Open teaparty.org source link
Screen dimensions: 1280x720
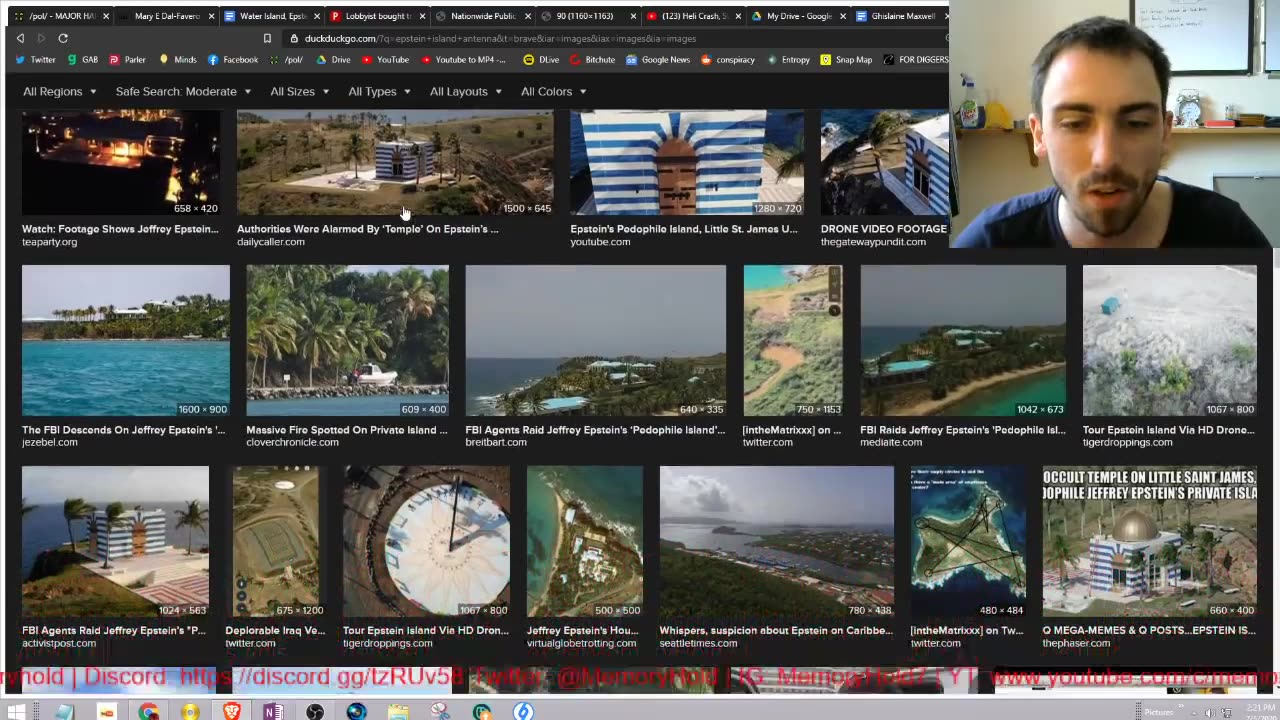(49, 242)
